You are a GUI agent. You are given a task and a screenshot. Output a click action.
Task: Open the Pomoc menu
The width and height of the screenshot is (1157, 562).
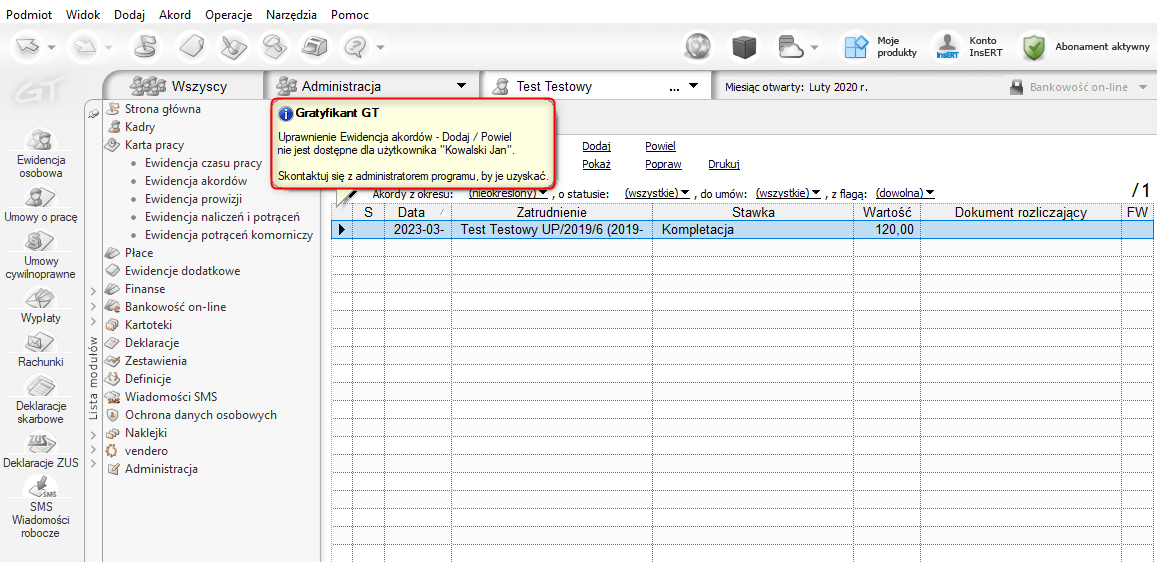(x=350, y=15)
